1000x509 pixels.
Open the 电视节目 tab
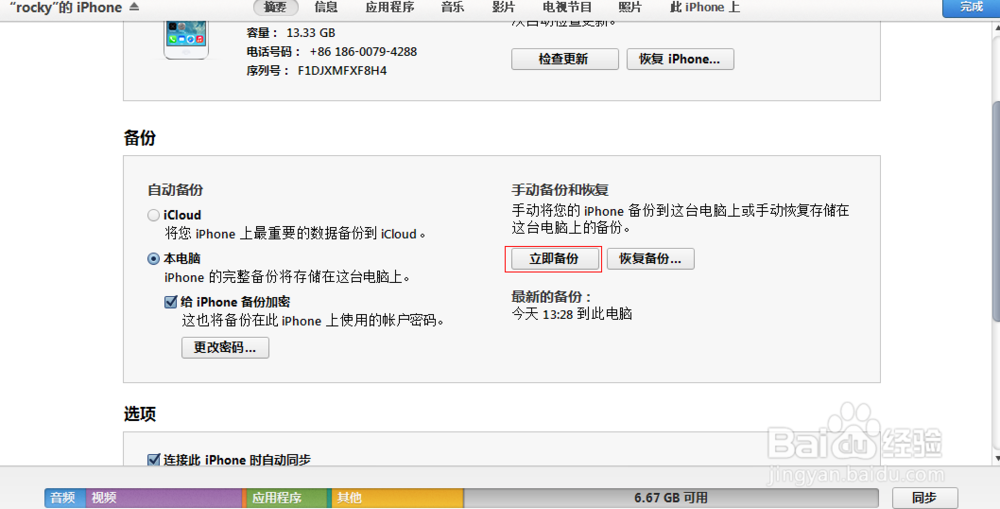pyautogui.click(x=567, y=7)
